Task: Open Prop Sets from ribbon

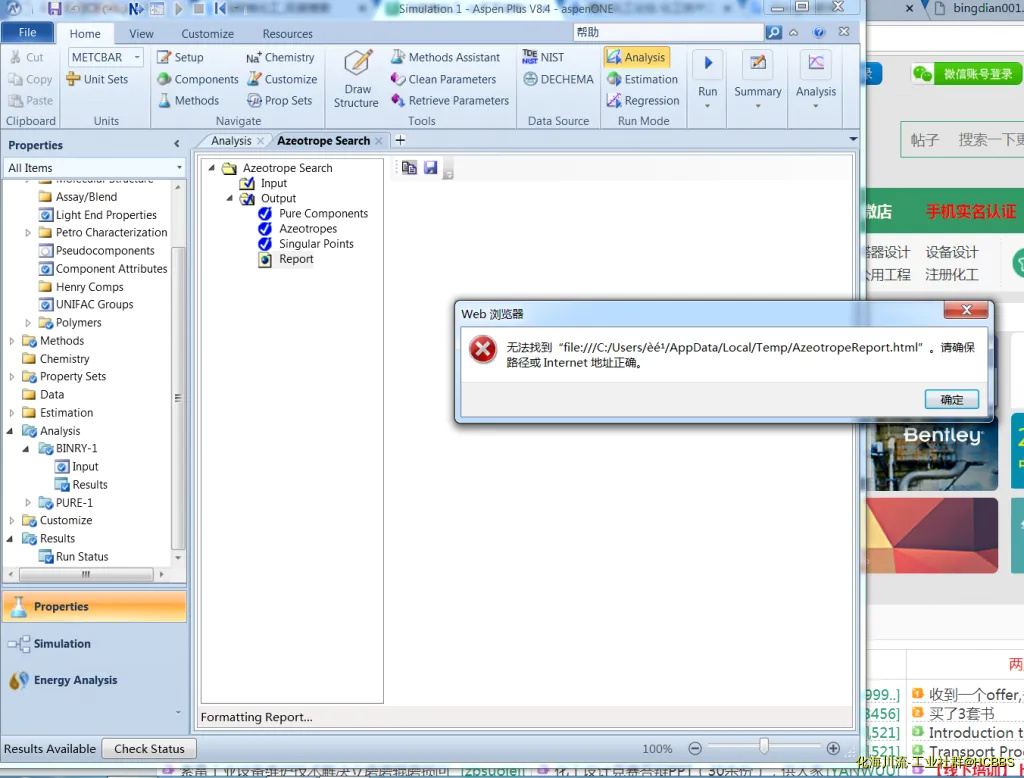Action: click(x=280, y=101)
